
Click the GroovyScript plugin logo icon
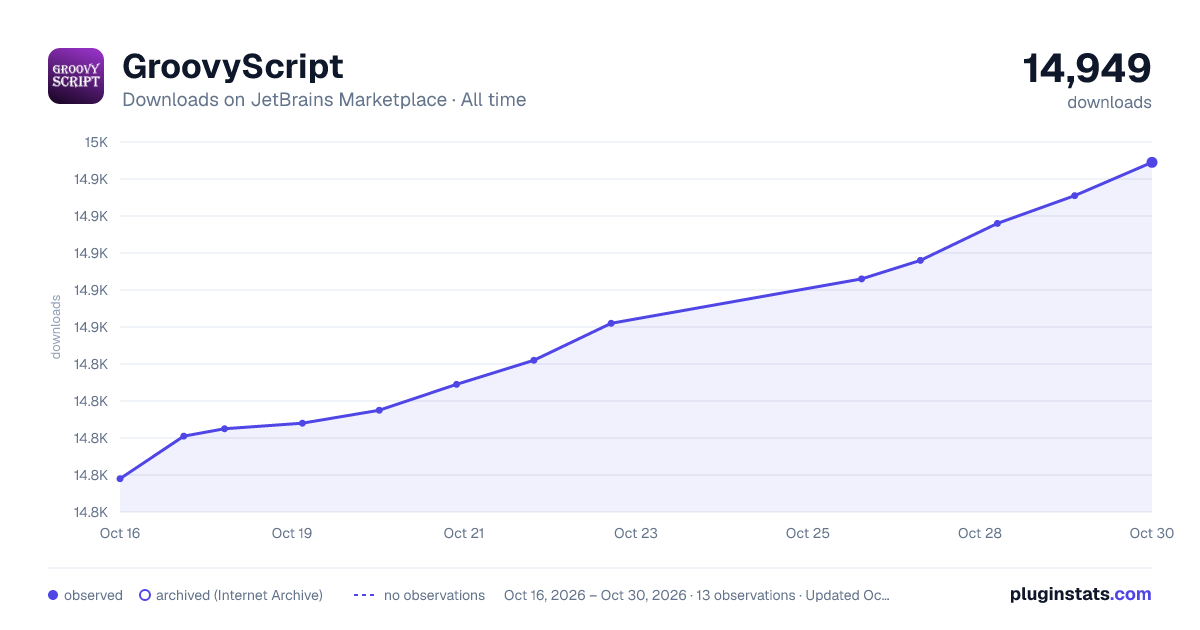(x=76, y=76)
